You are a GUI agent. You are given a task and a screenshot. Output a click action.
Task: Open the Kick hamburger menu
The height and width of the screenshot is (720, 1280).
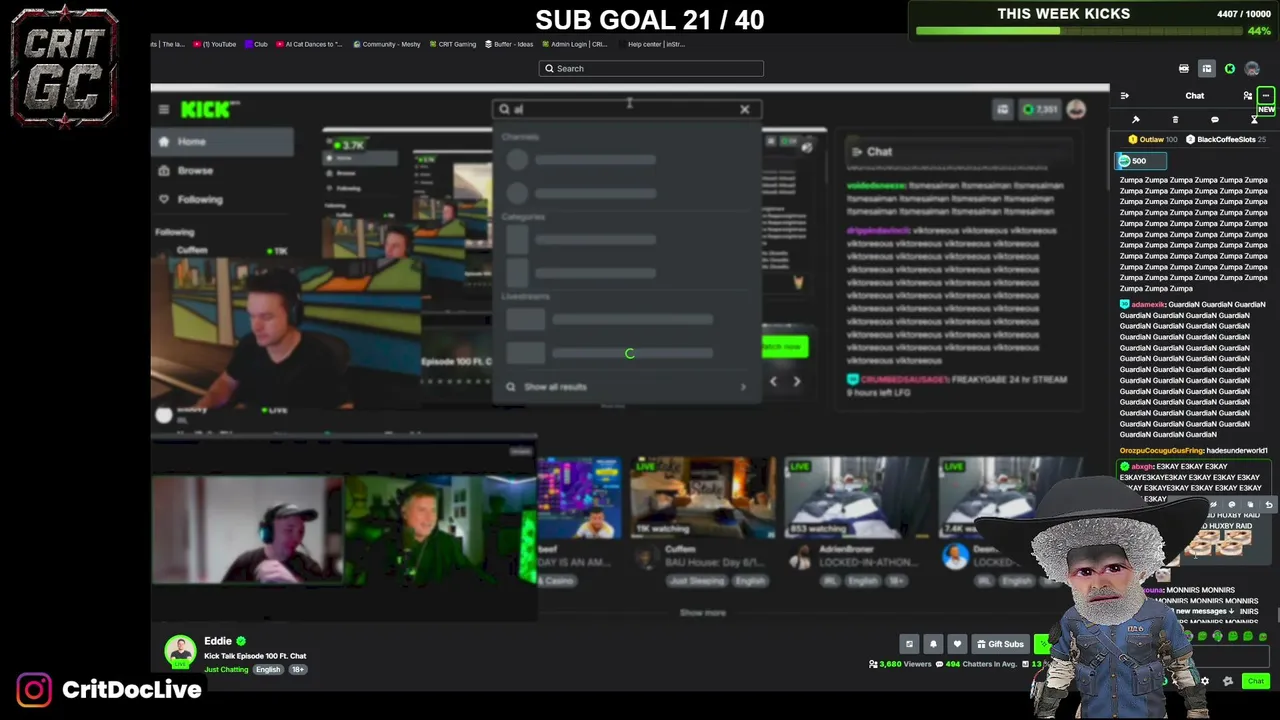point(164,110)
